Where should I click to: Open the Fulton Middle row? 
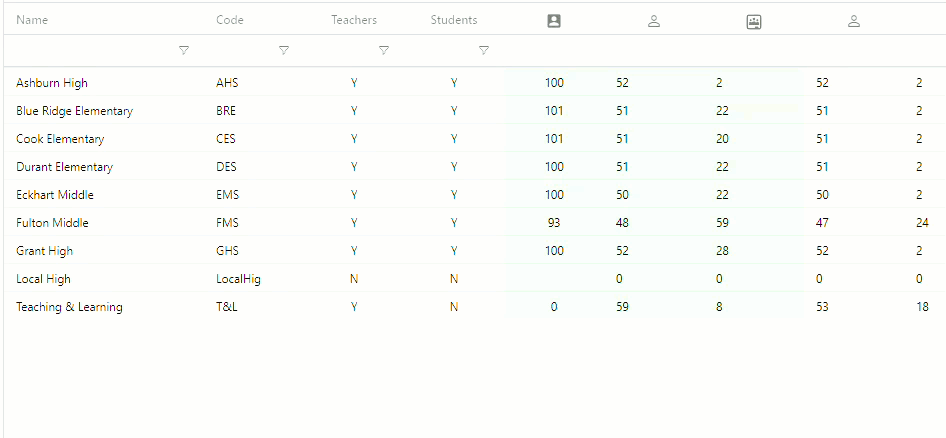pyautogui.click(x=52, y=223)
